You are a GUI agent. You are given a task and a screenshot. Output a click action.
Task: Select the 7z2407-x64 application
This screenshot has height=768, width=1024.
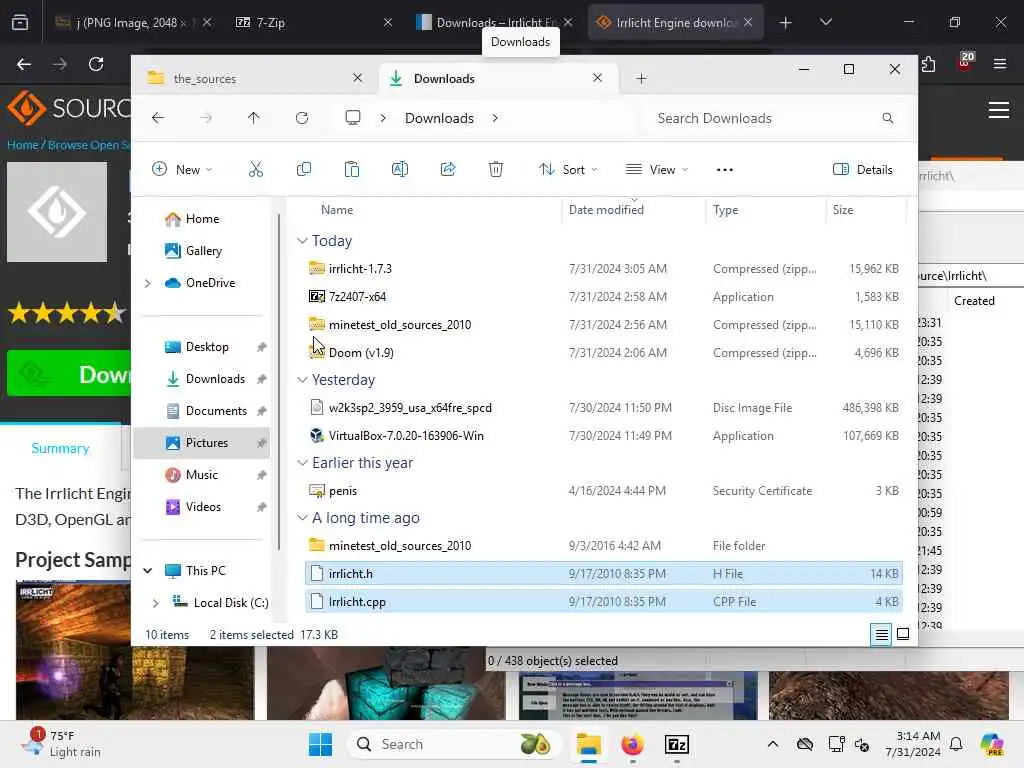point(604,297)
